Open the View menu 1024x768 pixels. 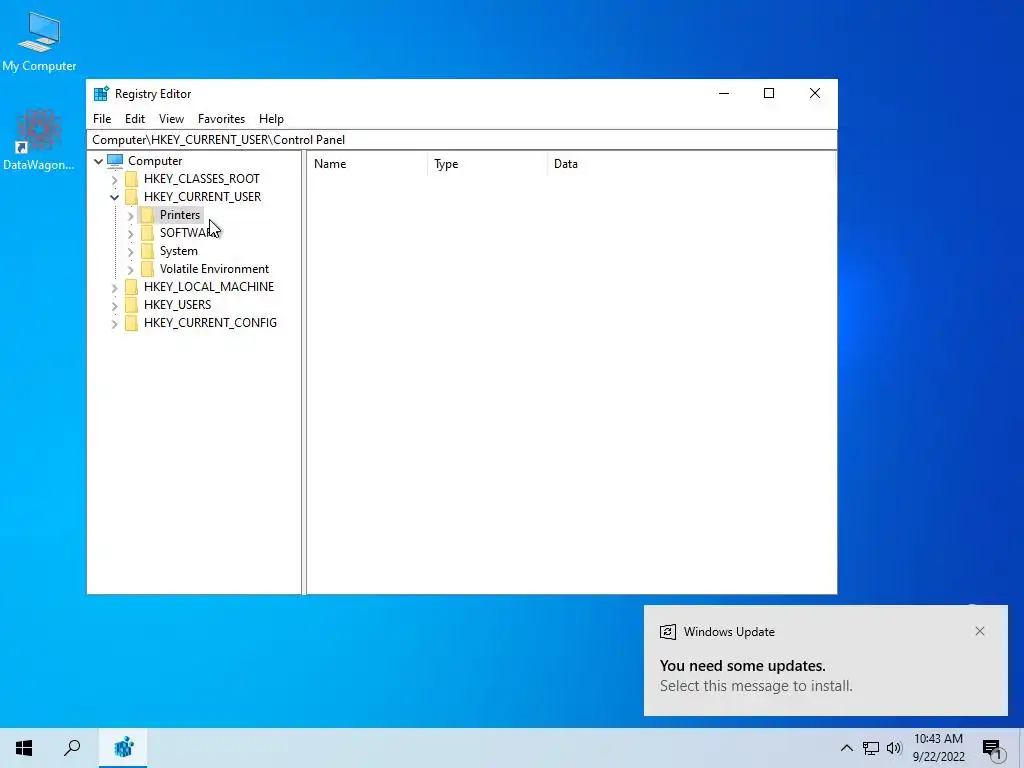tap(171, 119)
